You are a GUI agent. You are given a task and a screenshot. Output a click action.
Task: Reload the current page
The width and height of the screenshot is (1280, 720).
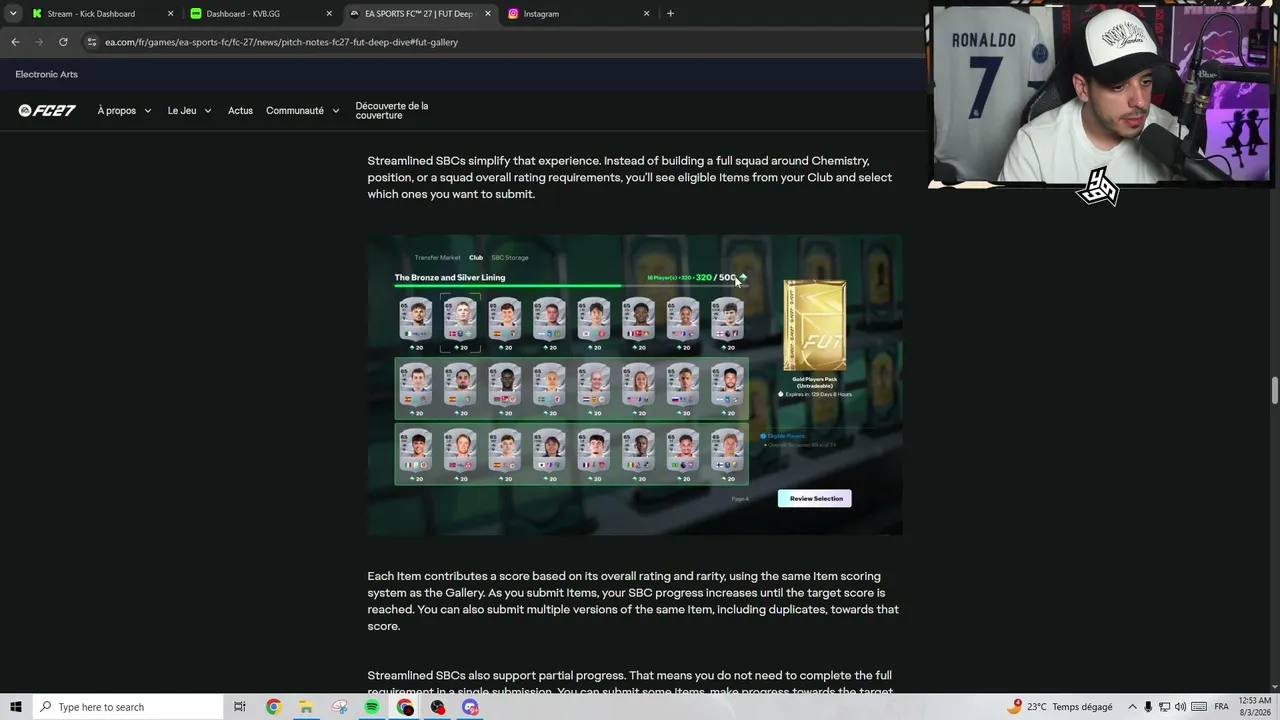(63, 42)
